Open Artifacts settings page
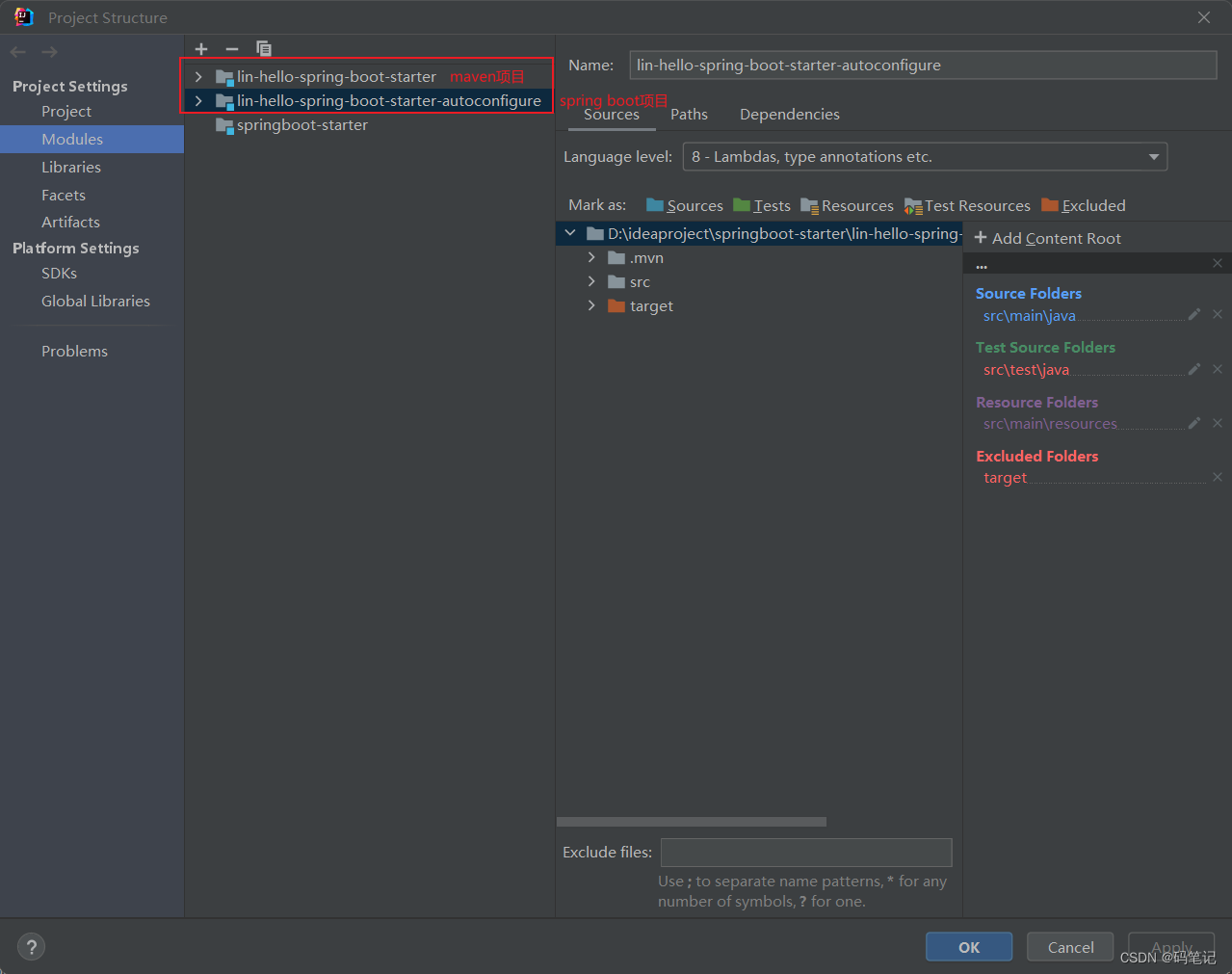1232x974 pixels. tap(70, 222)
